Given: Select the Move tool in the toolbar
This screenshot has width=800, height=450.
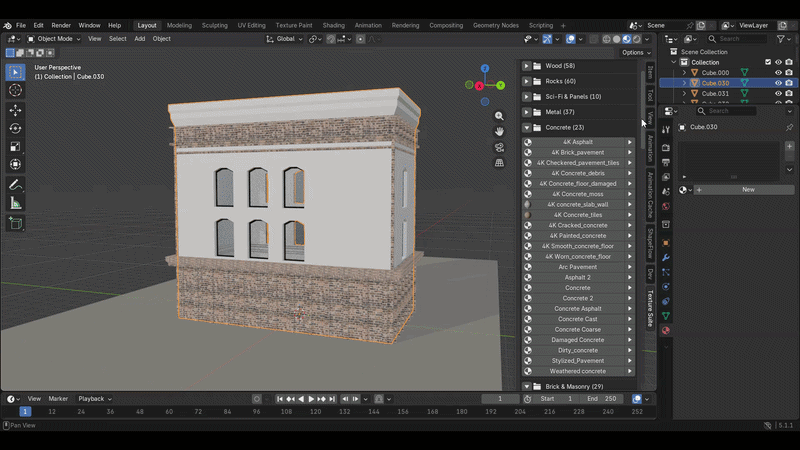Looking at the screenshot, I should (15, 110).
